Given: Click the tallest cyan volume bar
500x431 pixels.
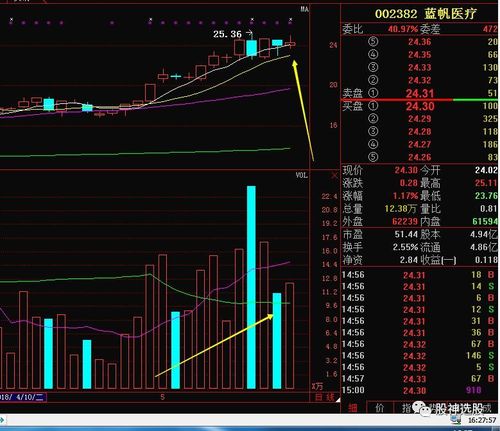Looking at the screenshot, I should (x=251, y=287).
